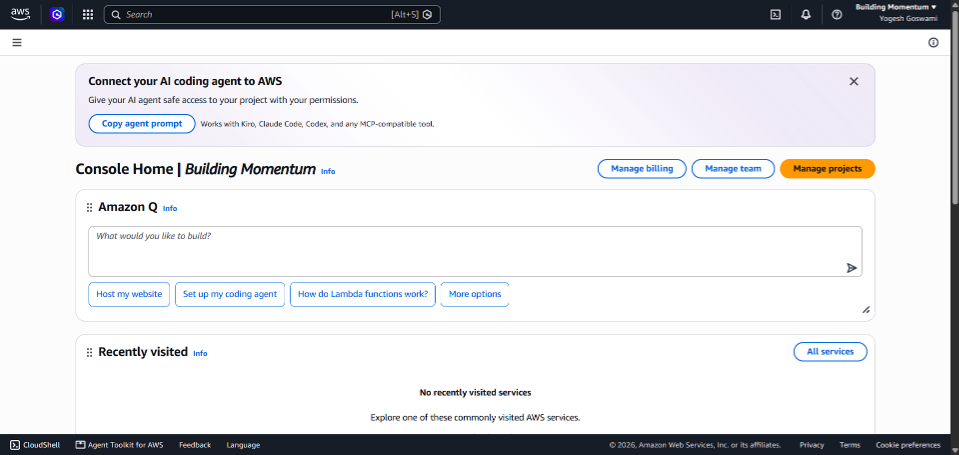This screenshot has height=455, width=959.
Task: Click Manage billing button
Action: tap(642, 169)
